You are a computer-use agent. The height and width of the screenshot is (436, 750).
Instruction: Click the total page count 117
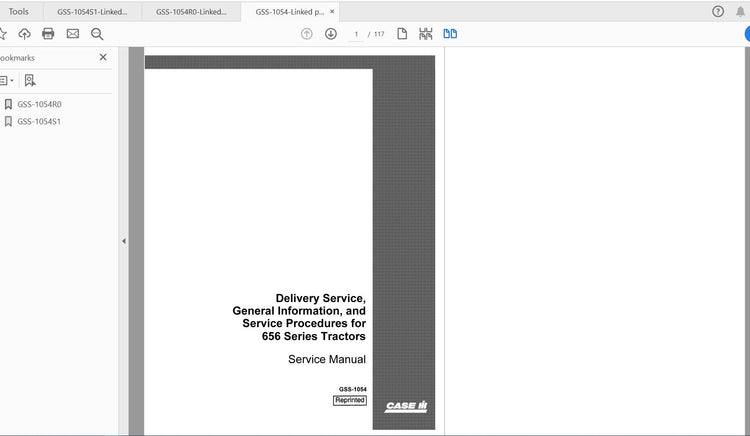coord(379,34)
